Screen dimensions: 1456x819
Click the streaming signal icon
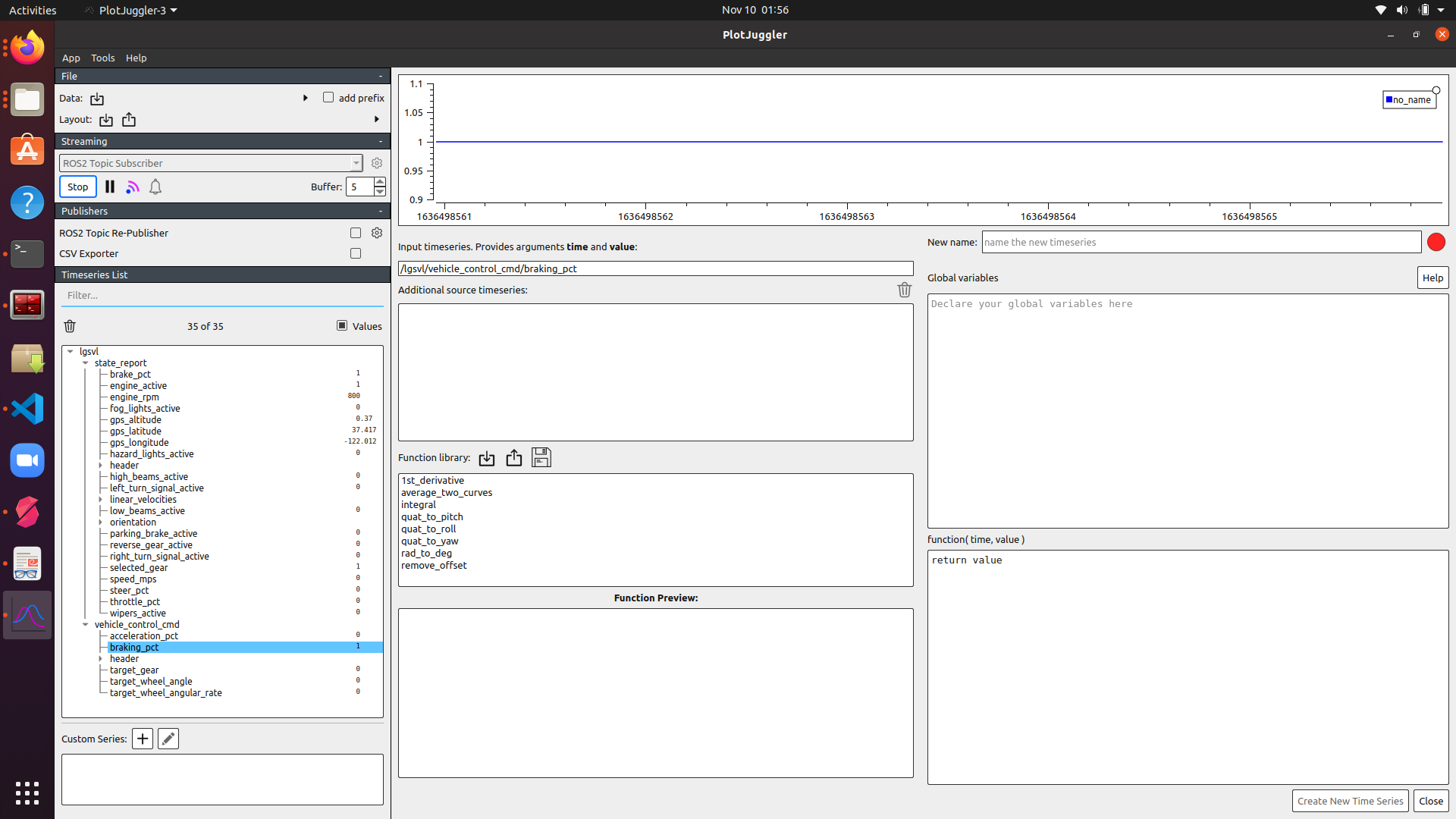[x=133, y=187]
